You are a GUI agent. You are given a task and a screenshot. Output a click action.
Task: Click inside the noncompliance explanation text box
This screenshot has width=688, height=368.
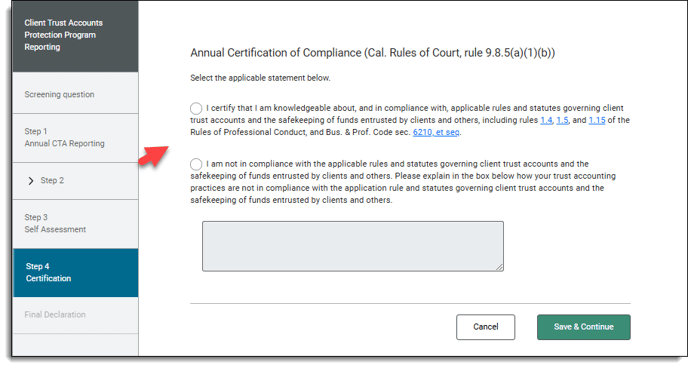point(353,246)
